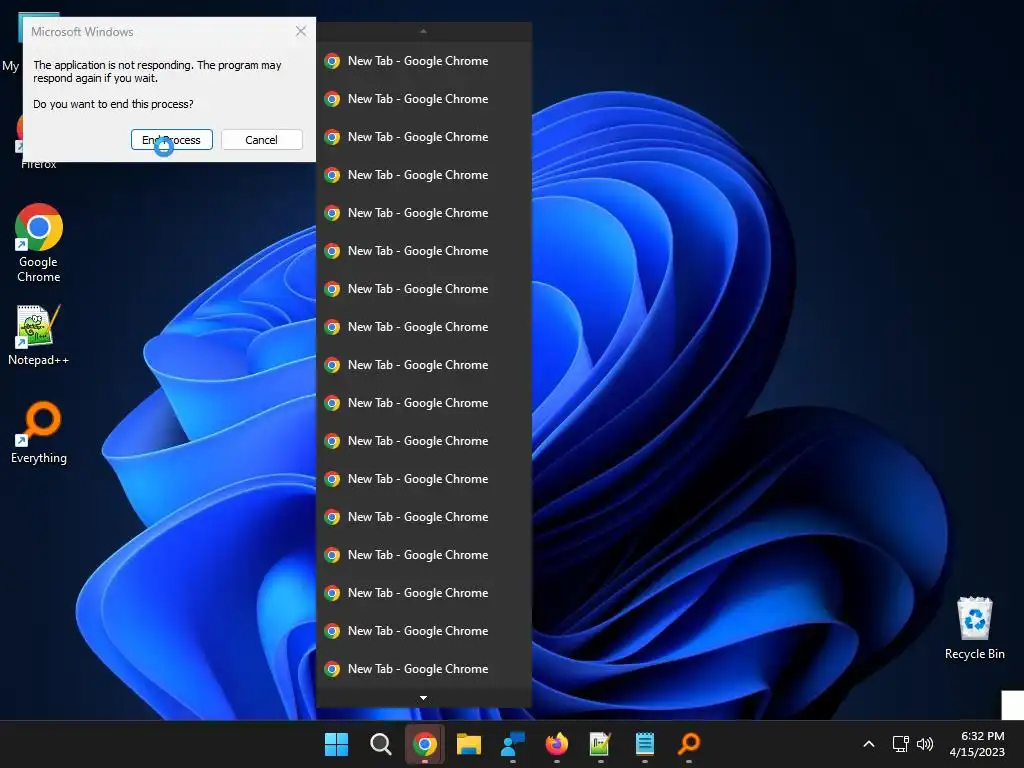Viewport: 1024px width, 768px height.
Task: Select the bottommost New Tab - Google Chrome entry
Action: [424, 669]
